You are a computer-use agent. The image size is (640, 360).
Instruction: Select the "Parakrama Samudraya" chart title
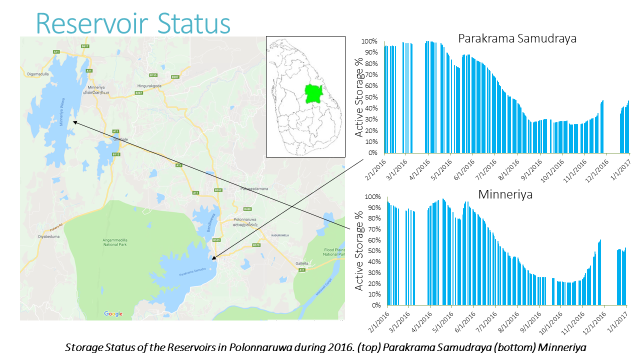[x=517, y=38]
